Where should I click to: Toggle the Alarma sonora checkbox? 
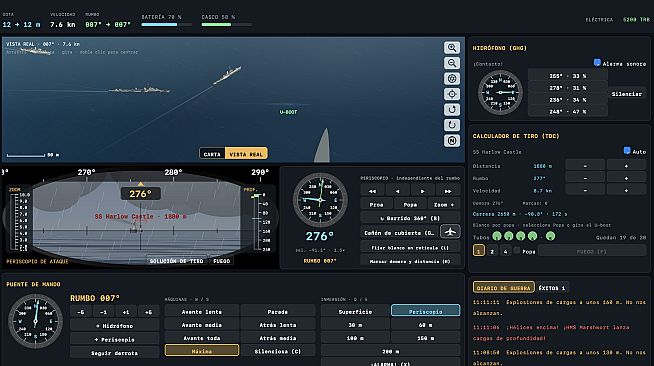pos(597,63)
